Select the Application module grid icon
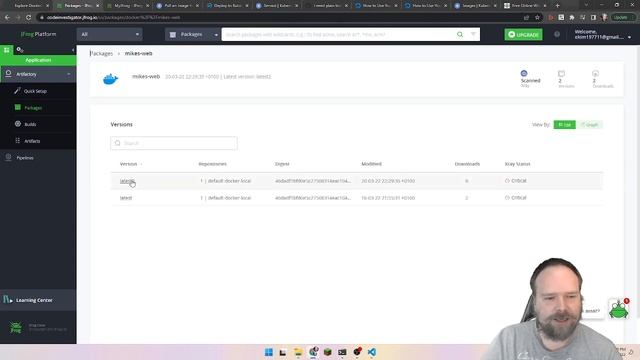 [x=7, y=50]
